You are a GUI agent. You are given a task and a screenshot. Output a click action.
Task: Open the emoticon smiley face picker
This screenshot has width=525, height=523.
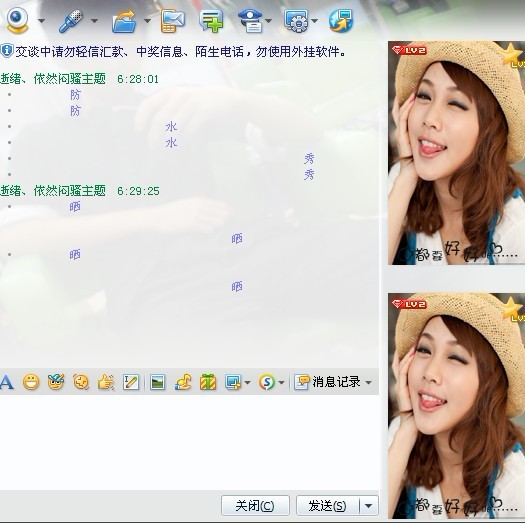pos(31,382)
